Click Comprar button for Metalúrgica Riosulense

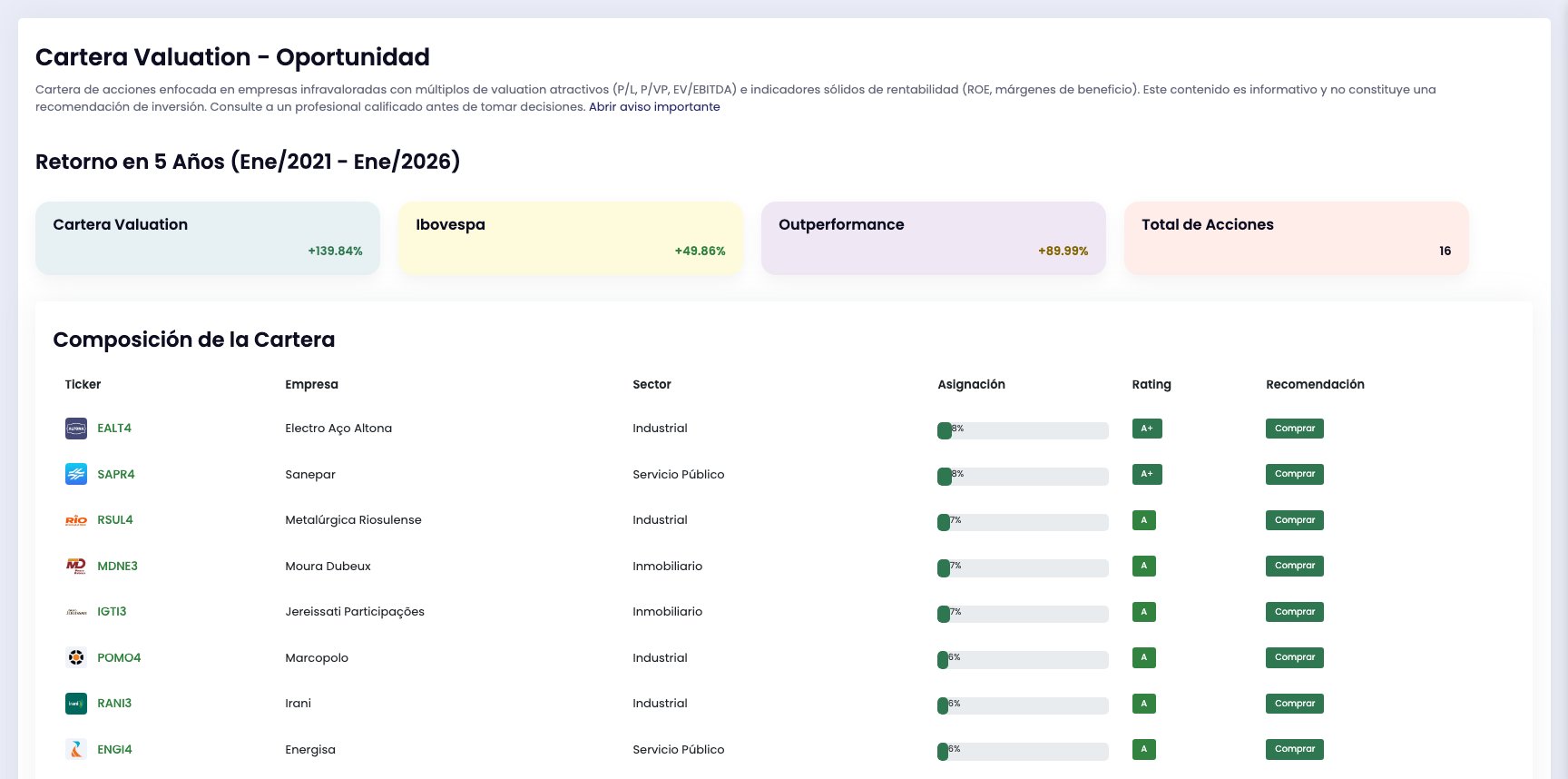[x=1295, y=520]
